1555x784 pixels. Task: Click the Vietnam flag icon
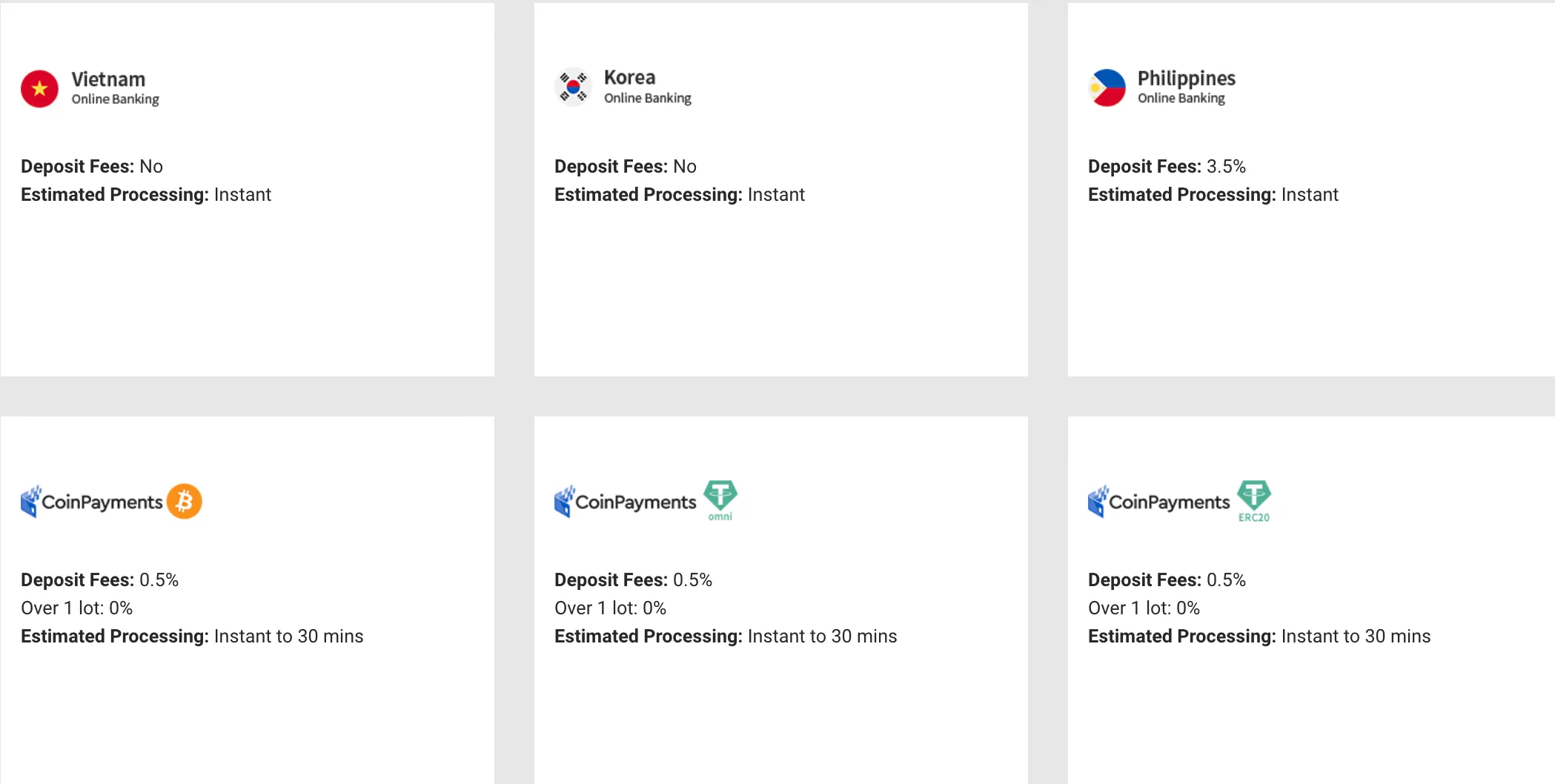point(39,89)
